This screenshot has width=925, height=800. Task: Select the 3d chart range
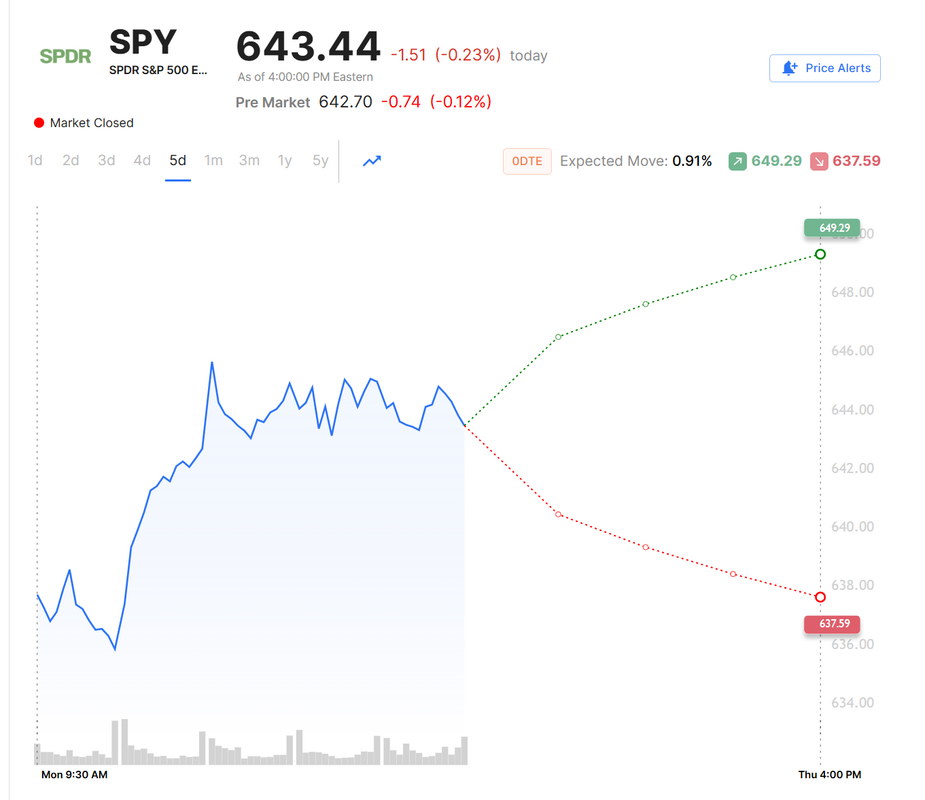[106, 160]
